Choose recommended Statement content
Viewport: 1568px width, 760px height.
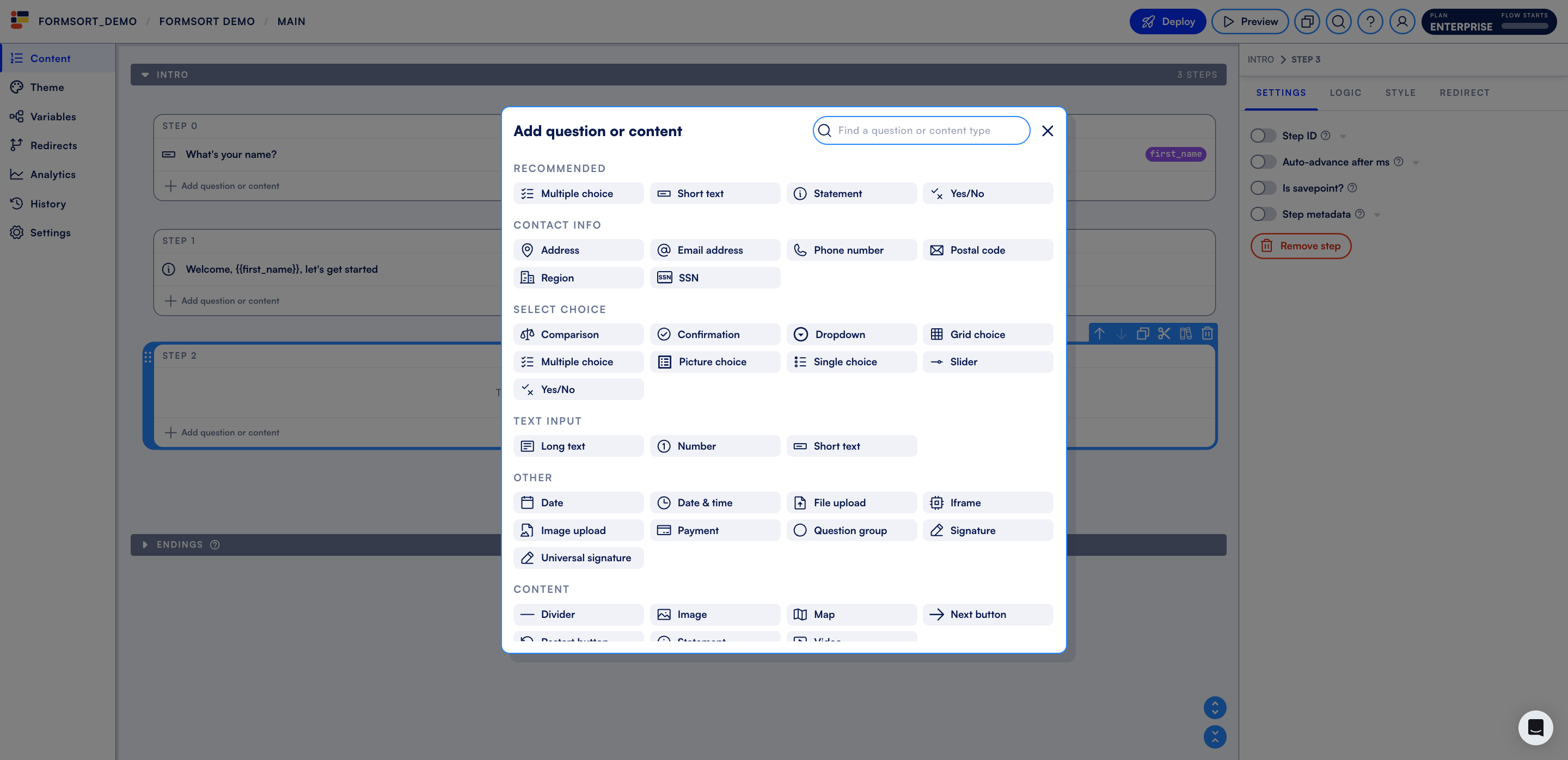point(851,193)
